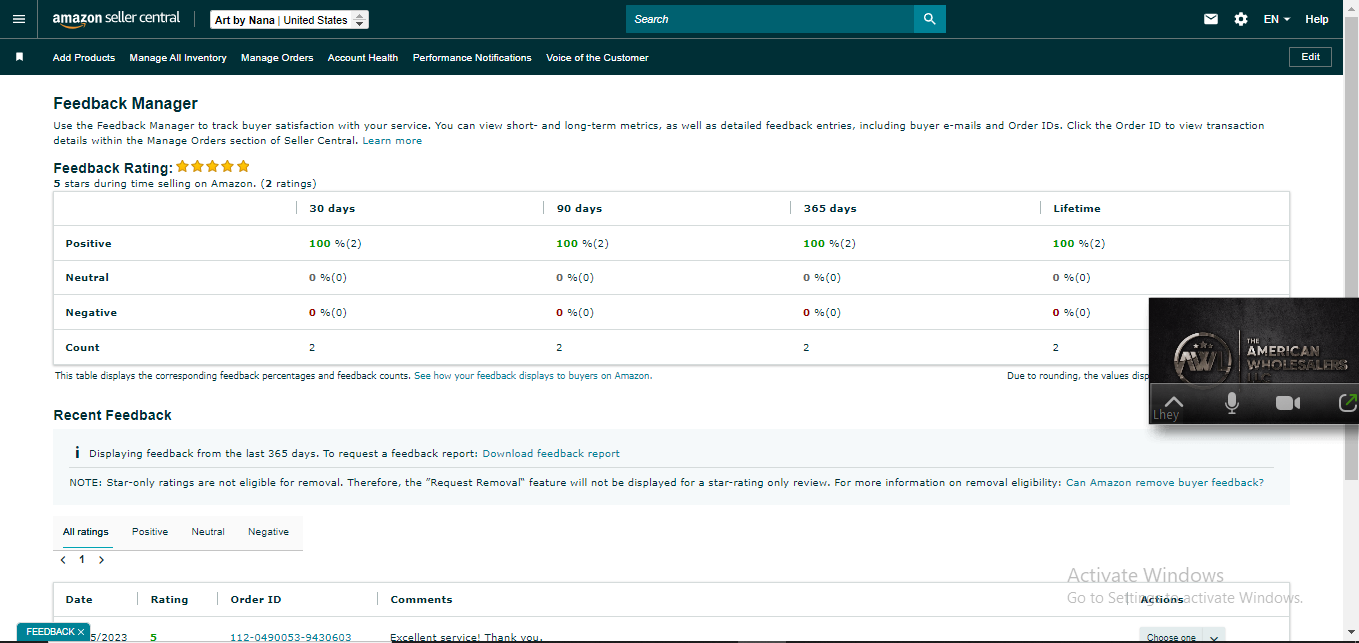This screenshot has width=1359, height=643.
Task: Open the settings gear icon
Action: point(1241,19)
